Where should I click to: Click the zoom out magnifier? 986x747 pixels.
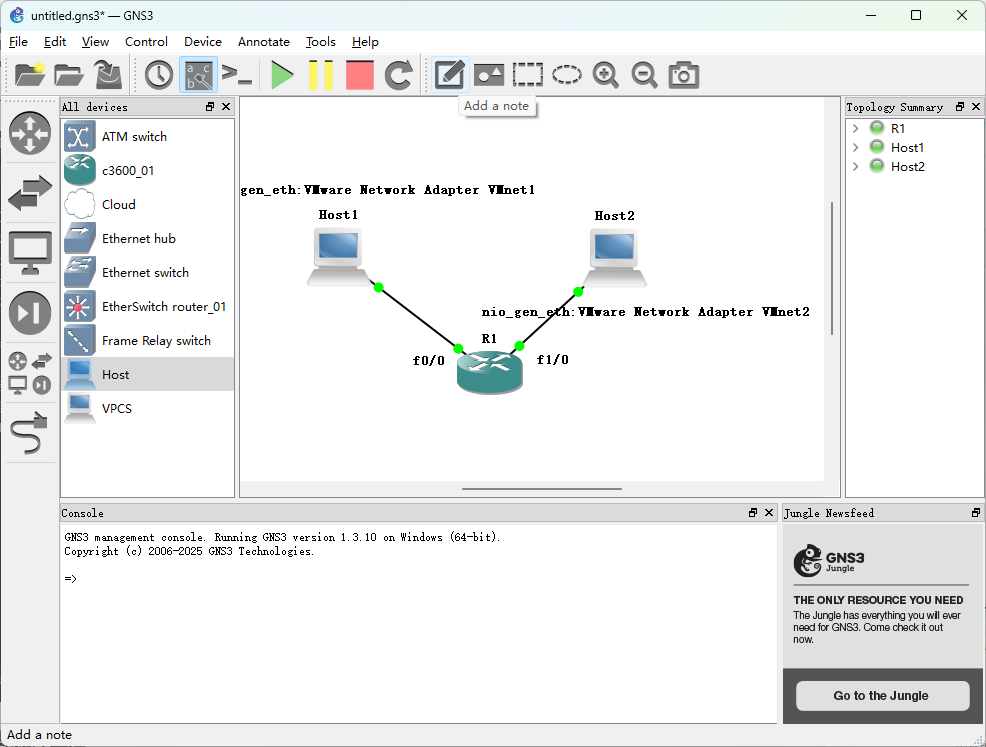tap(645, 75)
